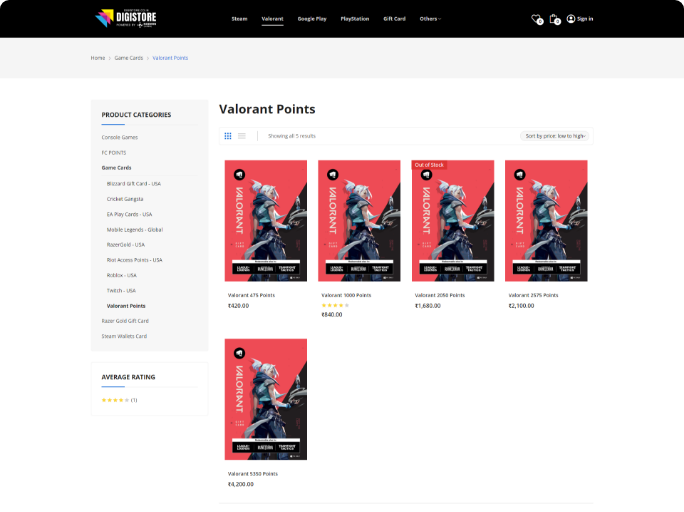
Task: Open the Gift Card menu item
Action: click(394, 19)
